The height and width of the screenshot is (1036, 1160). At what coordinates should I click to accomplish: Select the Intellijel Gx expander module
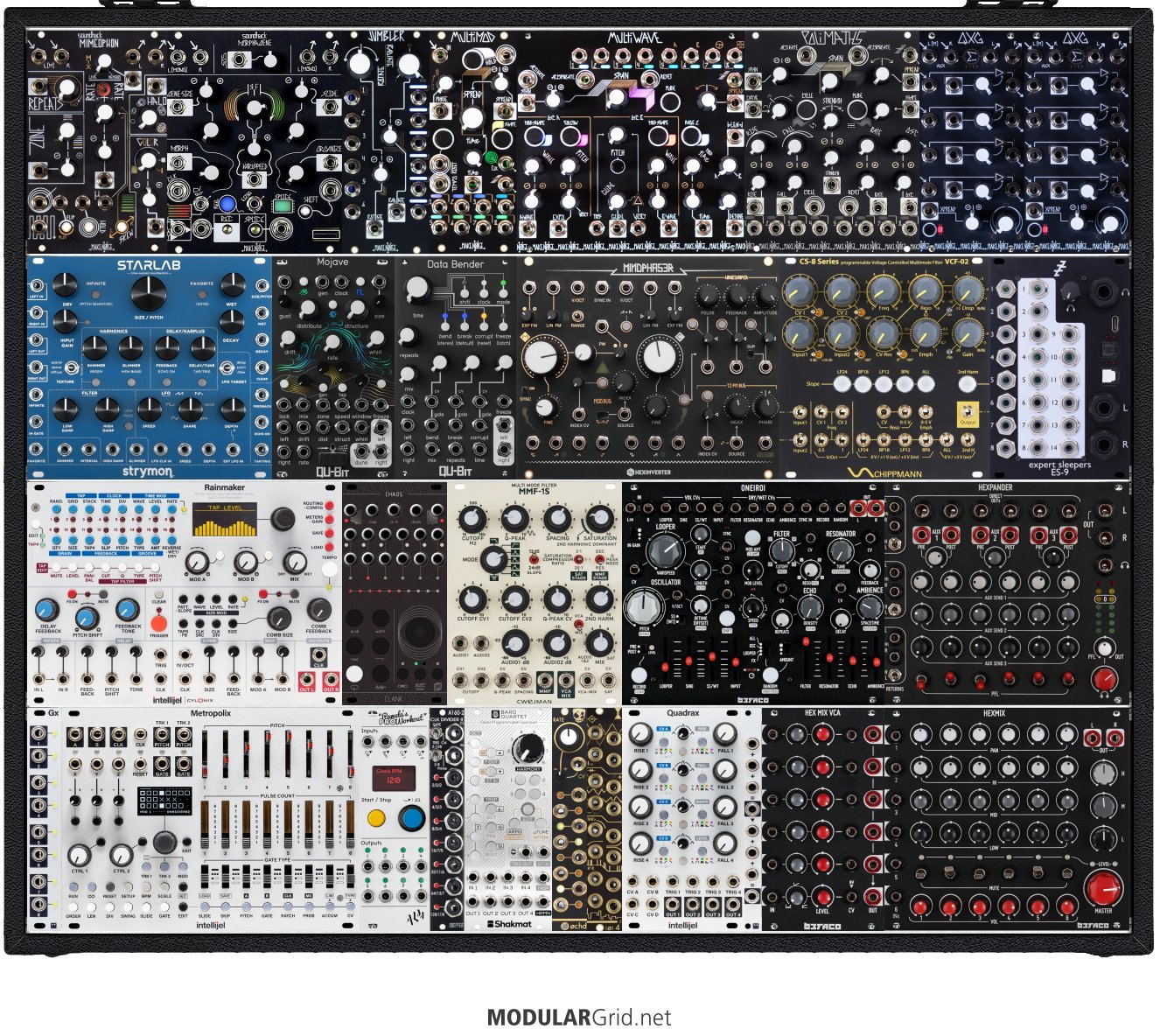coord(44,820)
